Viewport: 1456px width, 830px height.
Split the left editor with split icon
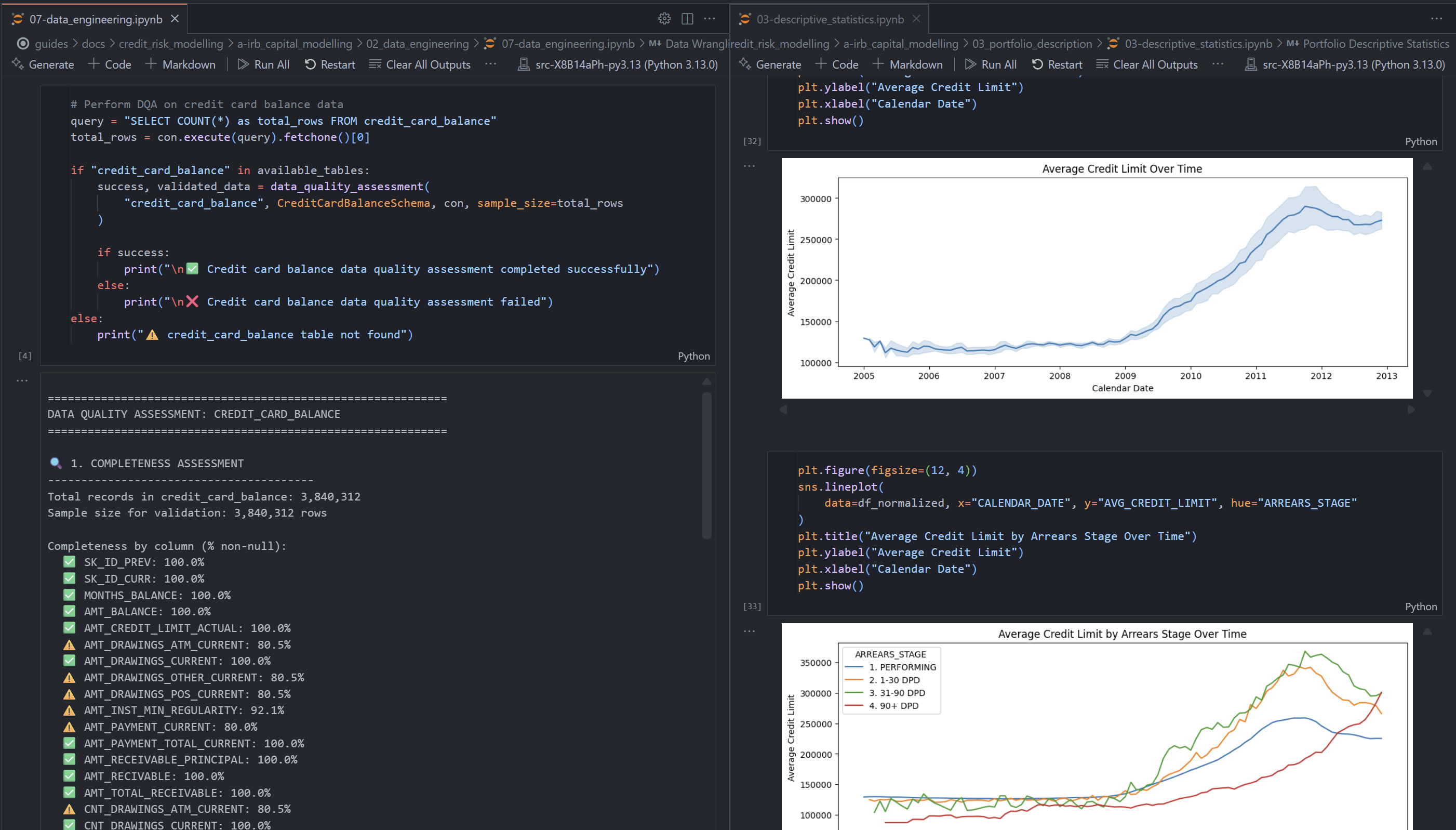[x=687, y=19]
